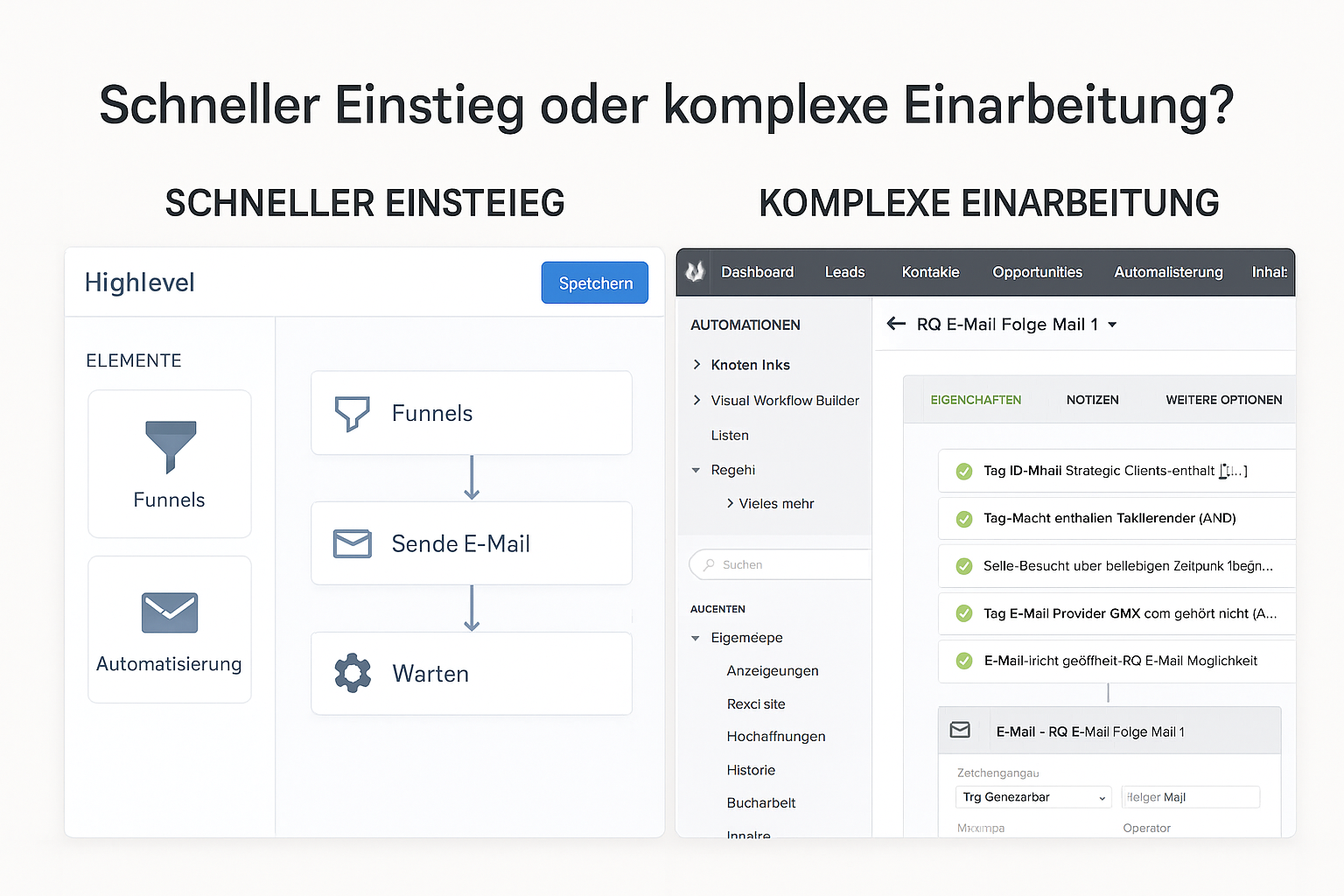Select Hochaffnungen in the sidebar

(776, 737)
